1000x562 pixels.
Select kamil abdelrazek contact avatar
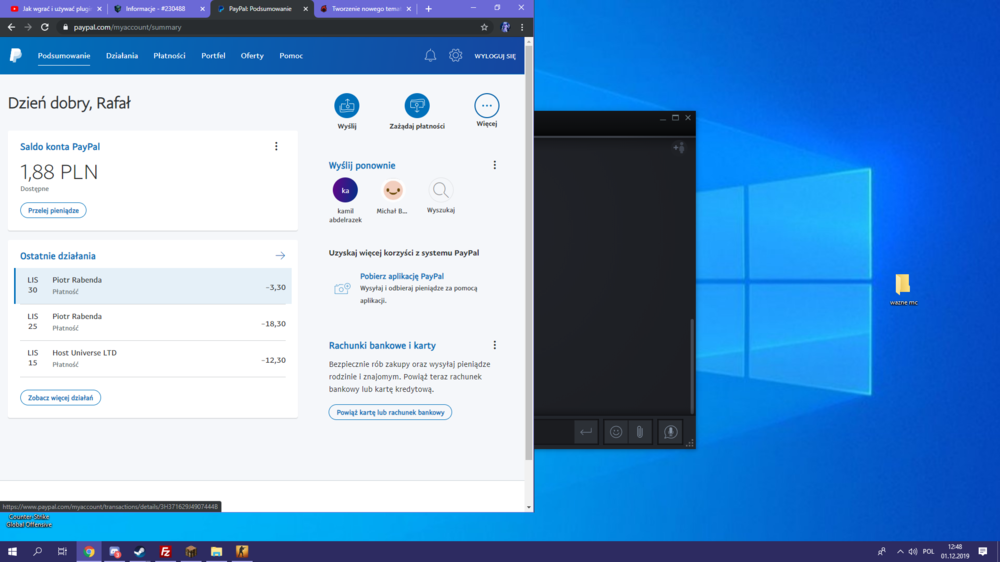click(345, 190)
